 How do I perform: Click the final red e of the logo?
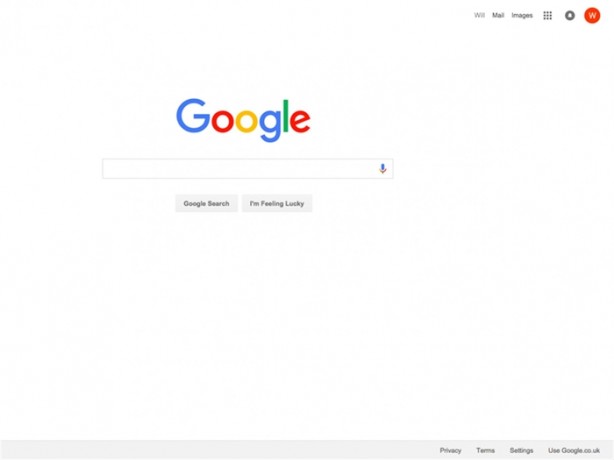click(300, 121)
